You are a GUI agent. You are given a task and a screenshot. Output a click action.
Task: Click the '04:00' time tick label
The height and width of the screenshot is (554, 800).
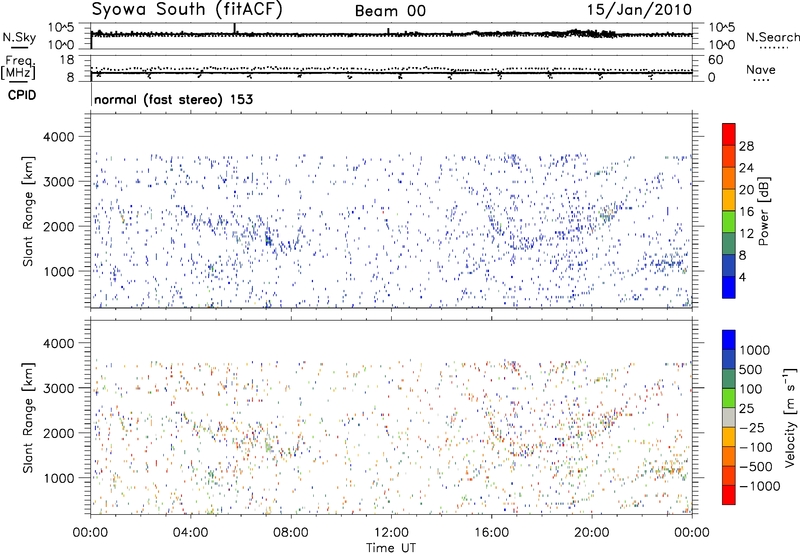click(190, 533)
